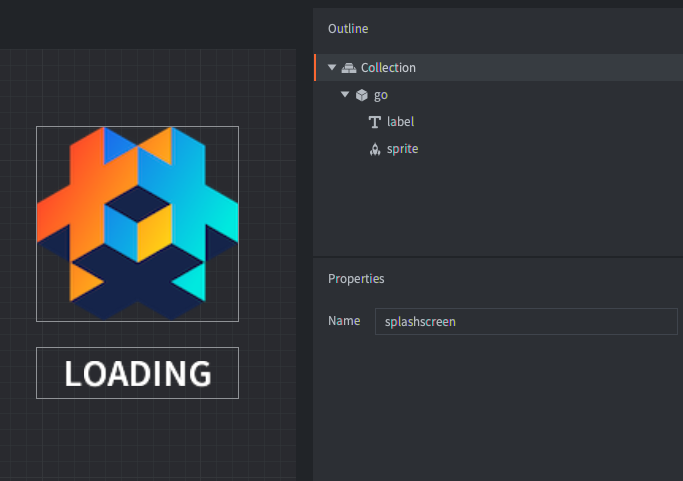This screenshot has height=481, width=683.
Task: Select the LOADING text label in the scene
Action: coord(137,373)
